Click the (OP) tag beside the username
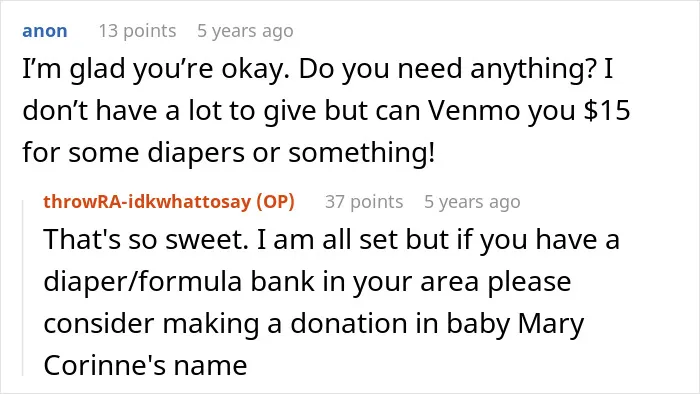The image size is (700, 394). (x=275, y=202)
